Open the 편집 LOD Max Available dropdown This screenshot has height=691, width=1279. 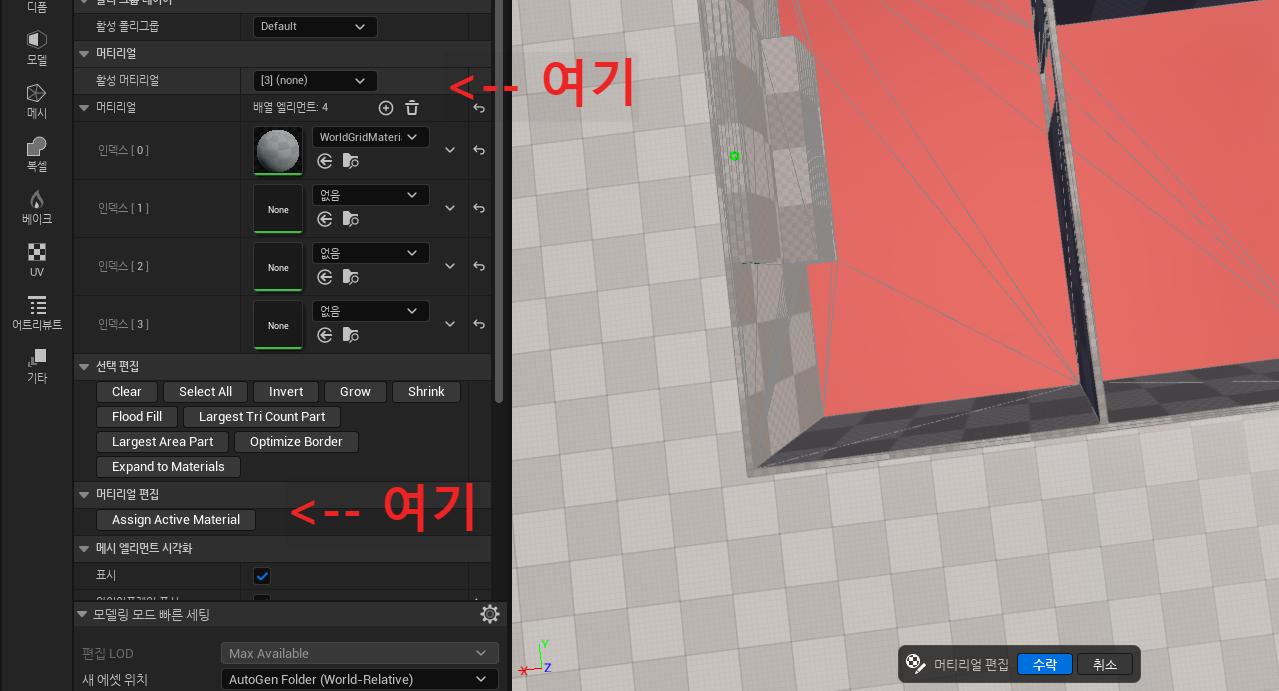[360, 653]
